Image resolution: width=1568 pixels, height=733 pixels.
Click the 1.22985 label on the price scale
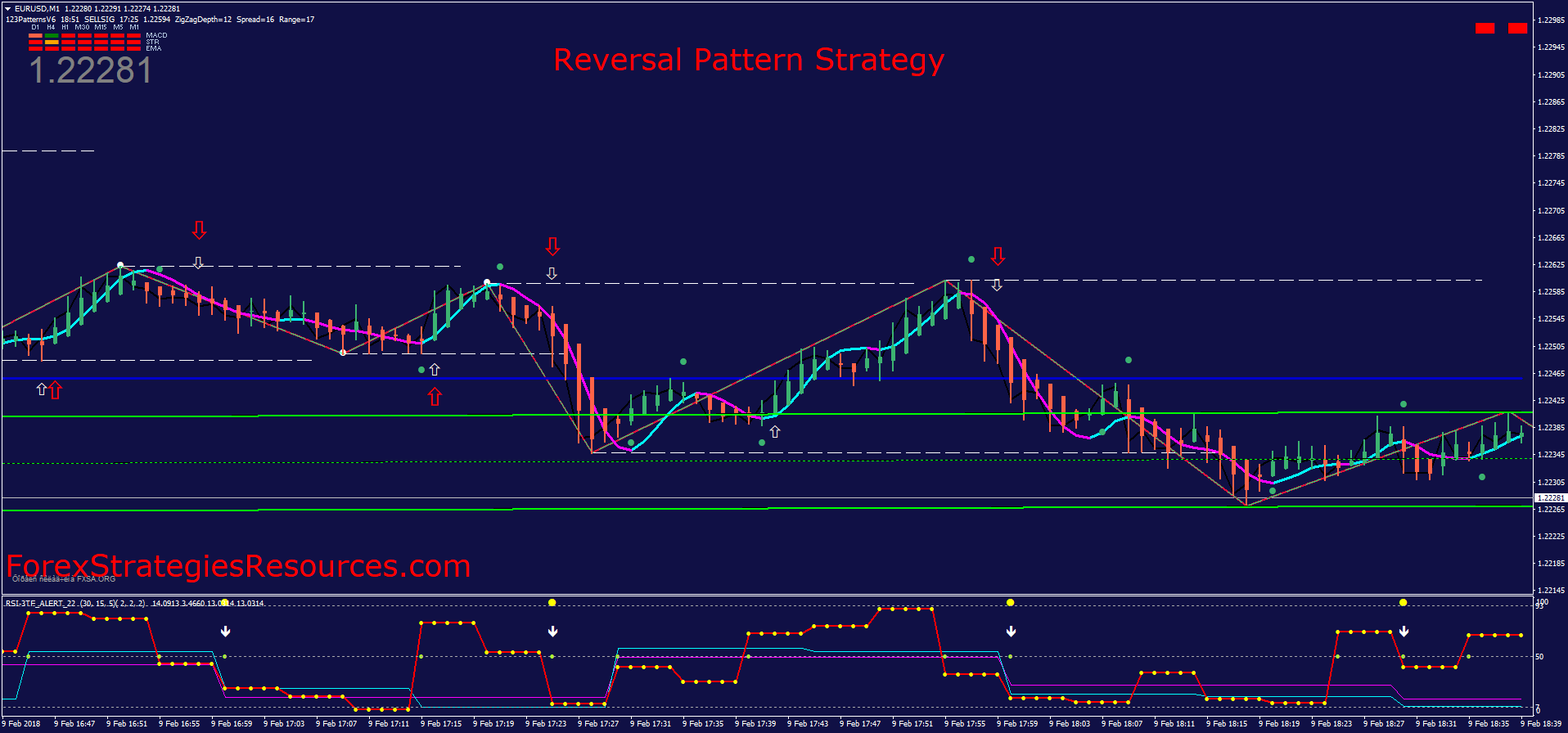click(x=1551, y=20)
